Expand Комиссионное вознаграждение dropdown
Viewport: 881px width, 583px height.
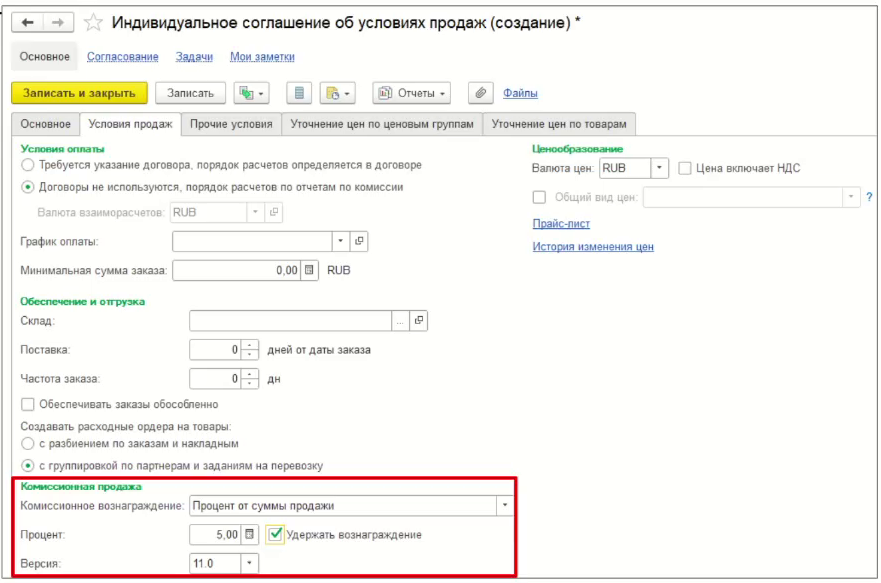(505, 505)
